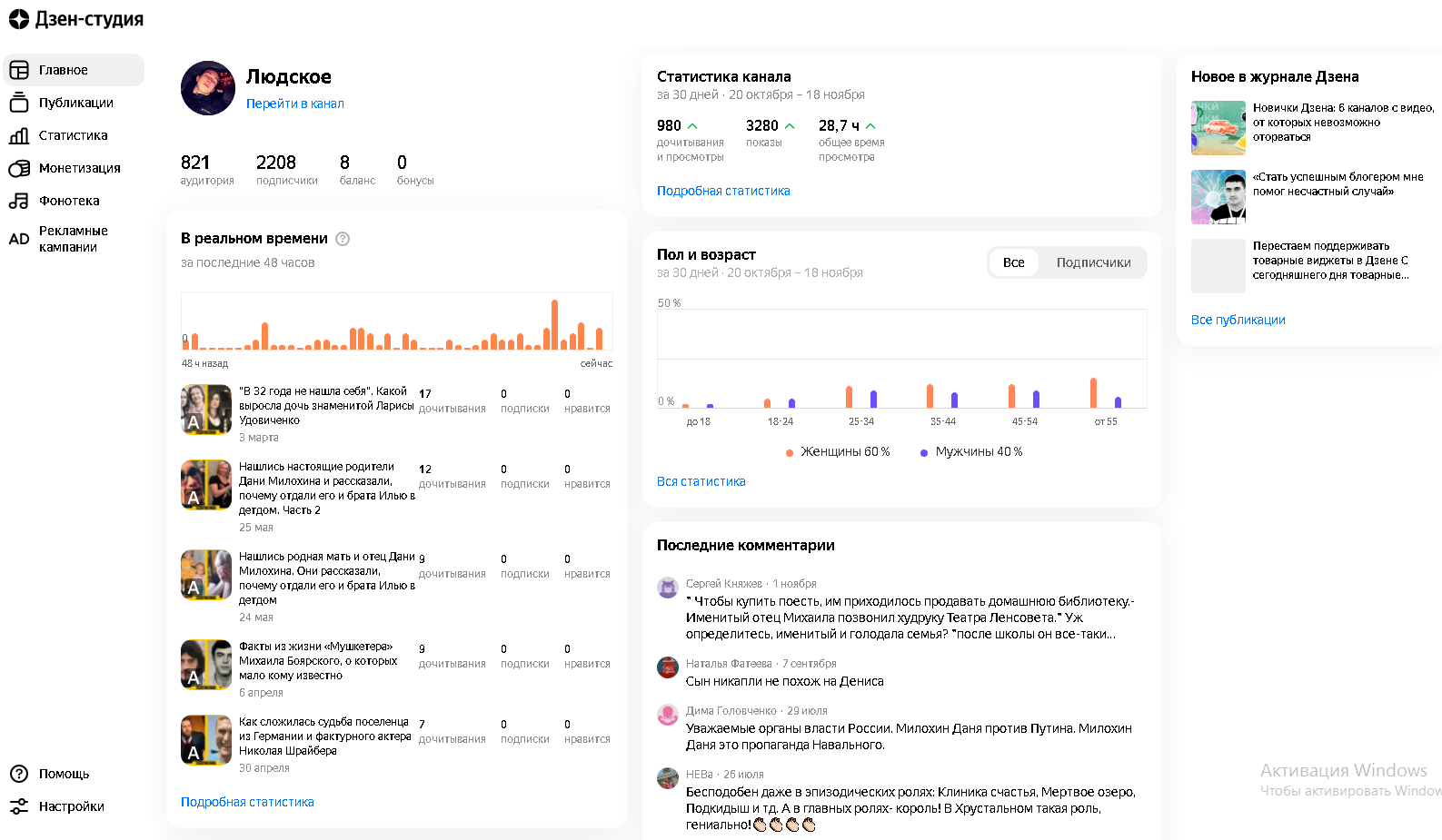The height and width of the screenshot is (840, 1442).
Task: Click the 821 аудитория counter
Action: (207, 170)
